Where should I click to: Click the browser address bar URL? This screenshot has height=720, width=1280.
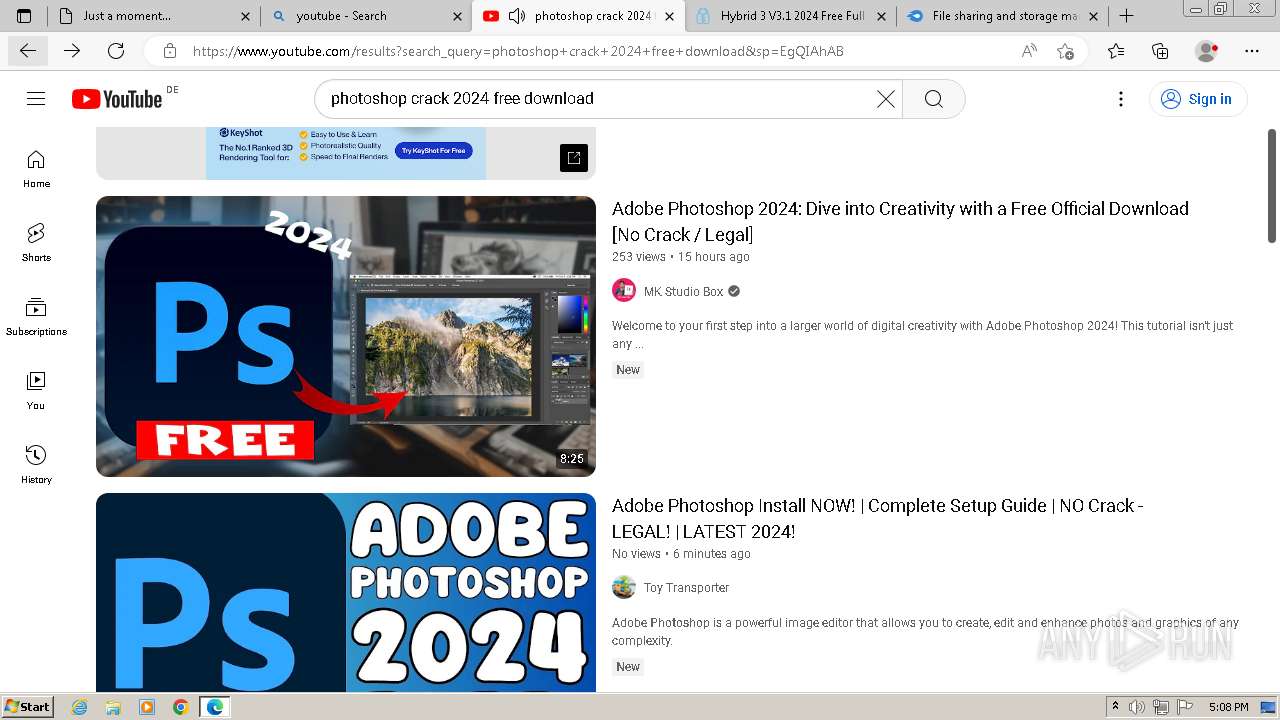(518, 51)
